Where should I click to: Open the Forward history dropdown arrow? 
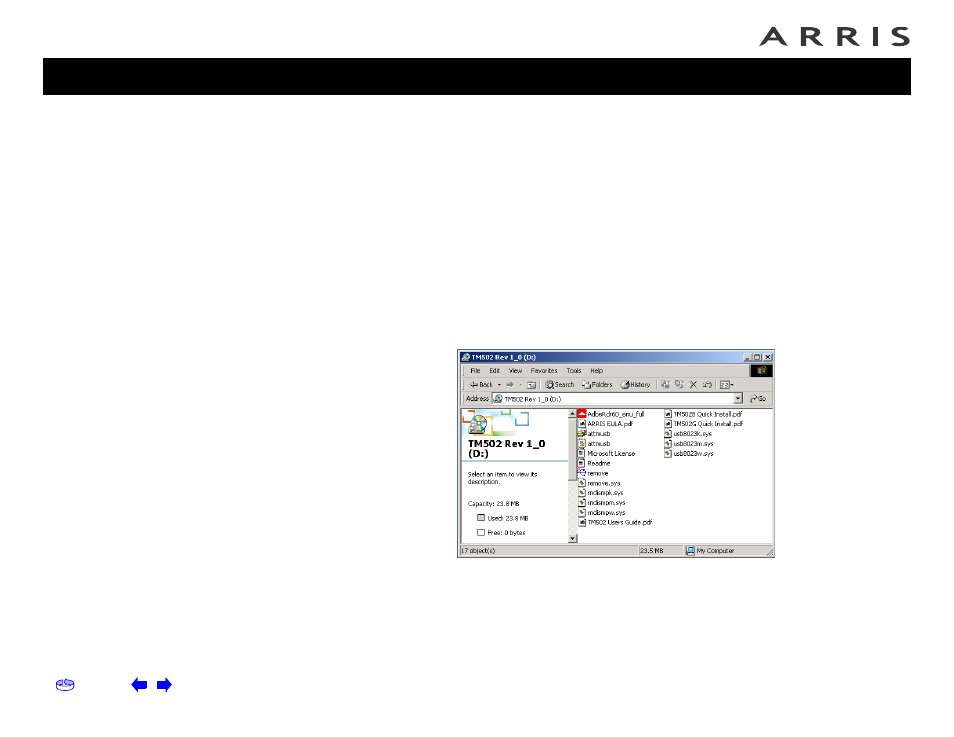(x=520, y=385)
